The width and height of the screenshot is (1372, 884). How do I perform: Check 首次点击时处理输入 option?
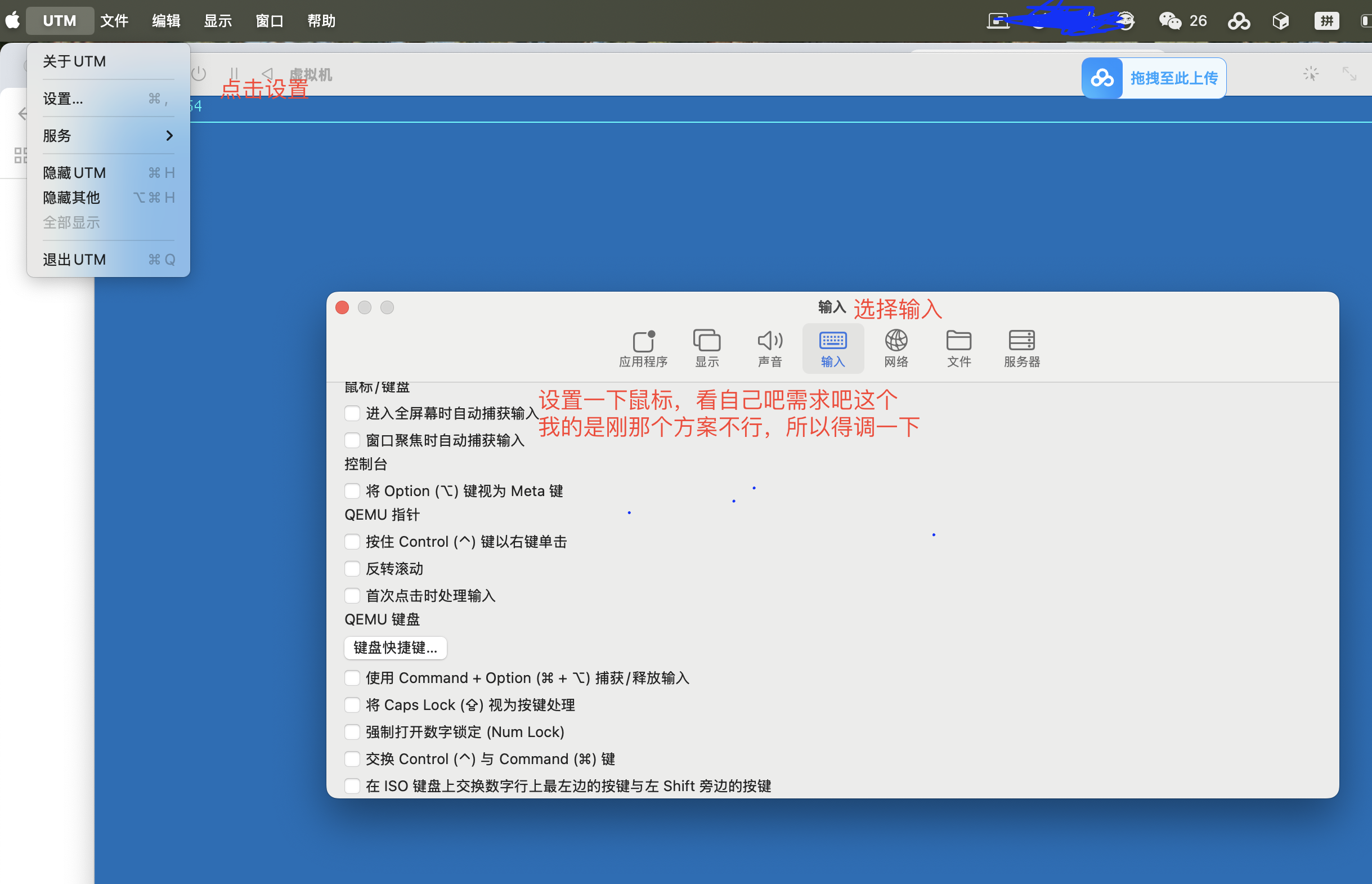352,595
